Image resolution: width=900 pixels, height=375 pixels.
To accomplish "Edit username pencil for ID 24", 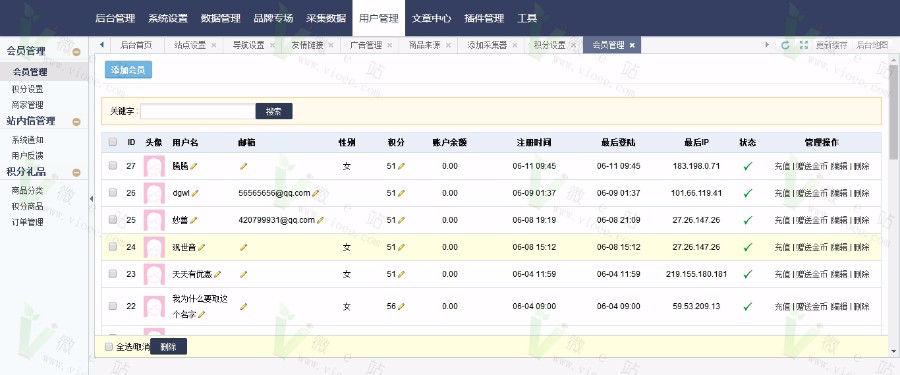I will 201,247.
